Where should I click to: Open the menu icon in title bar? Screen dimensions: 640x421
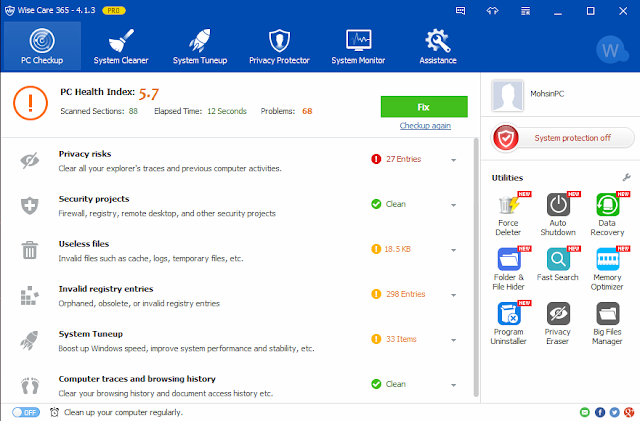[x=525, y=11]
